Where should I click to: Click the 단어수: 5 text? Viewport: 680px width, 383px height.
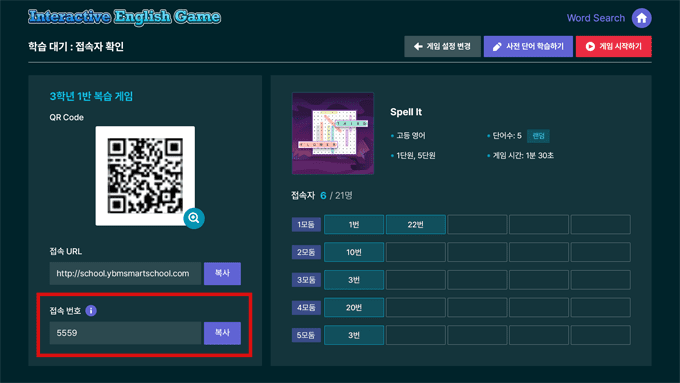point(507,136)
